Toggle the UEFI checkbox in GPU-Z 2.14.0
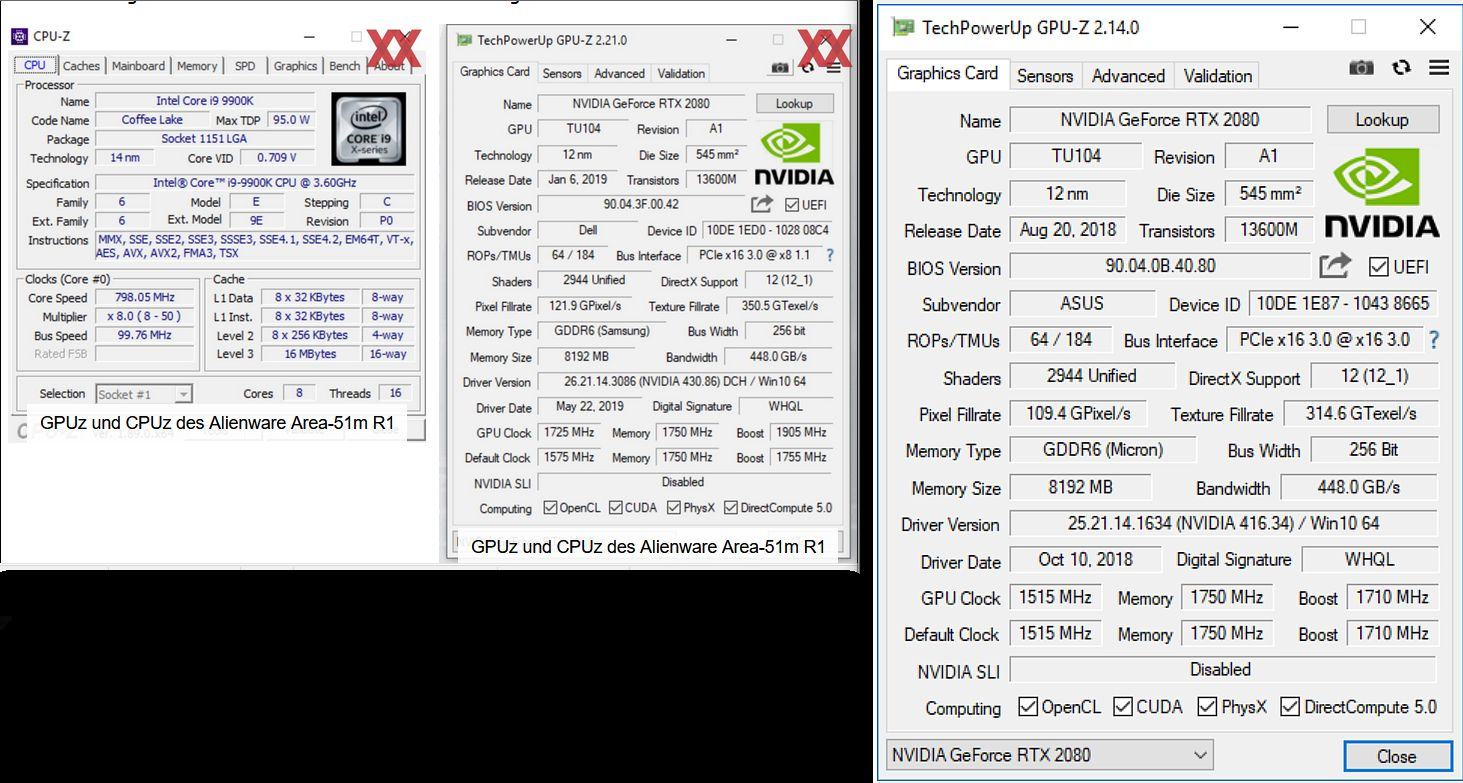The height and width of the screenshot is (783, 1463). pyautogui.click(x=1379, y=267)
